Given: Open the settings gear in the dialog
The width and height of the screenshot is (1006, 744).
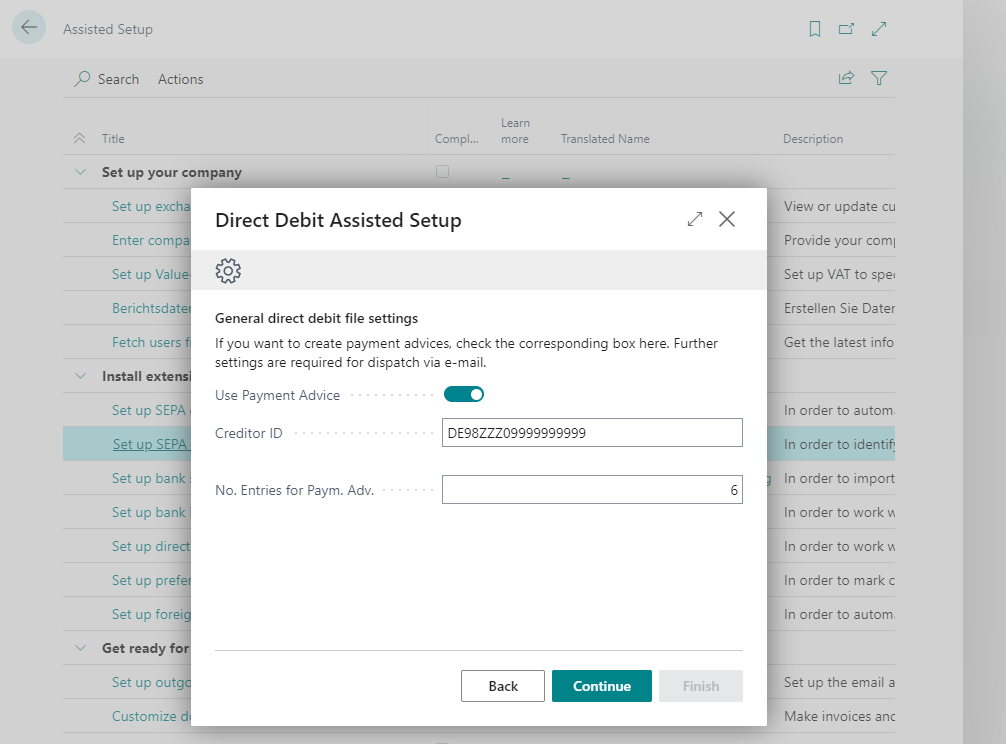Looking at the screenshot, I should (229, 270).
